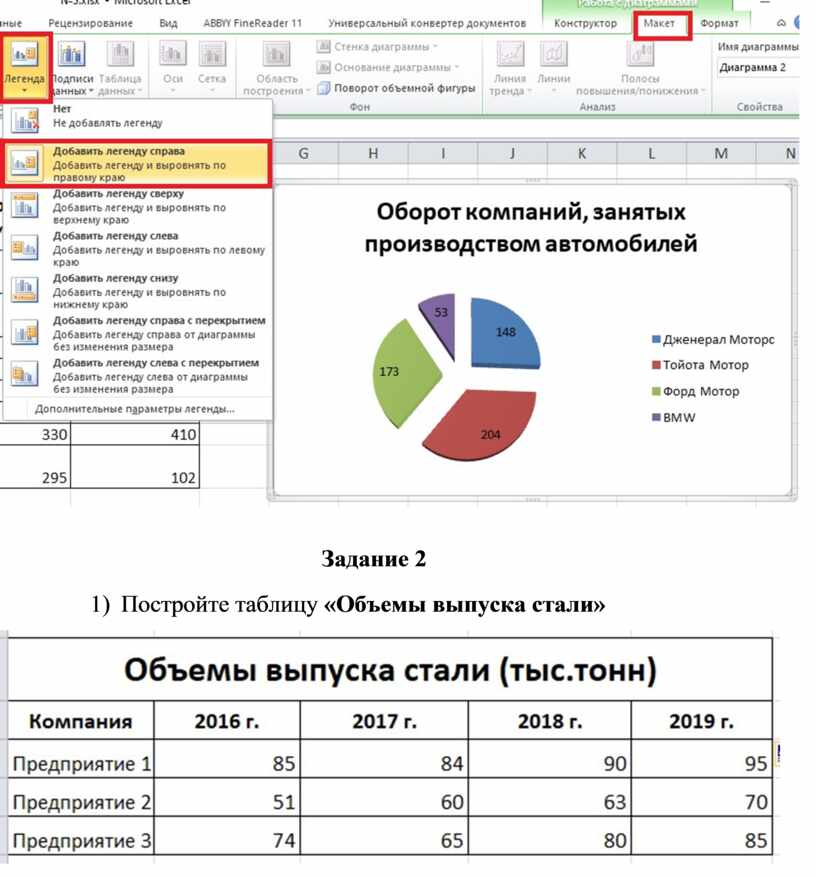Open the Рецензирование ribbon tab
Image resolution: width=816 pixels, height=878 pixels.
tap(90, 24)
